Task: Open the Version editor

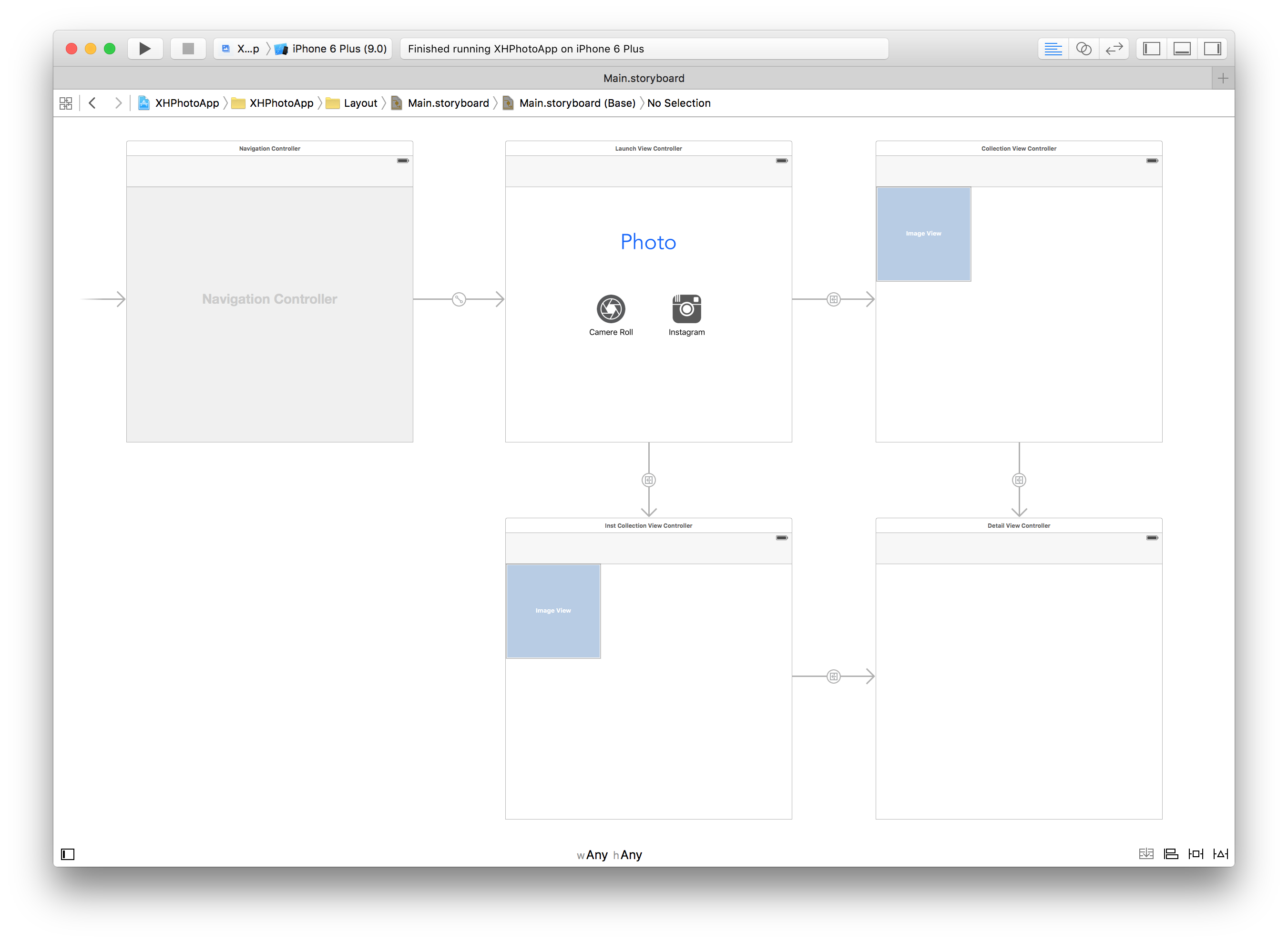Action: [1114, 49]
